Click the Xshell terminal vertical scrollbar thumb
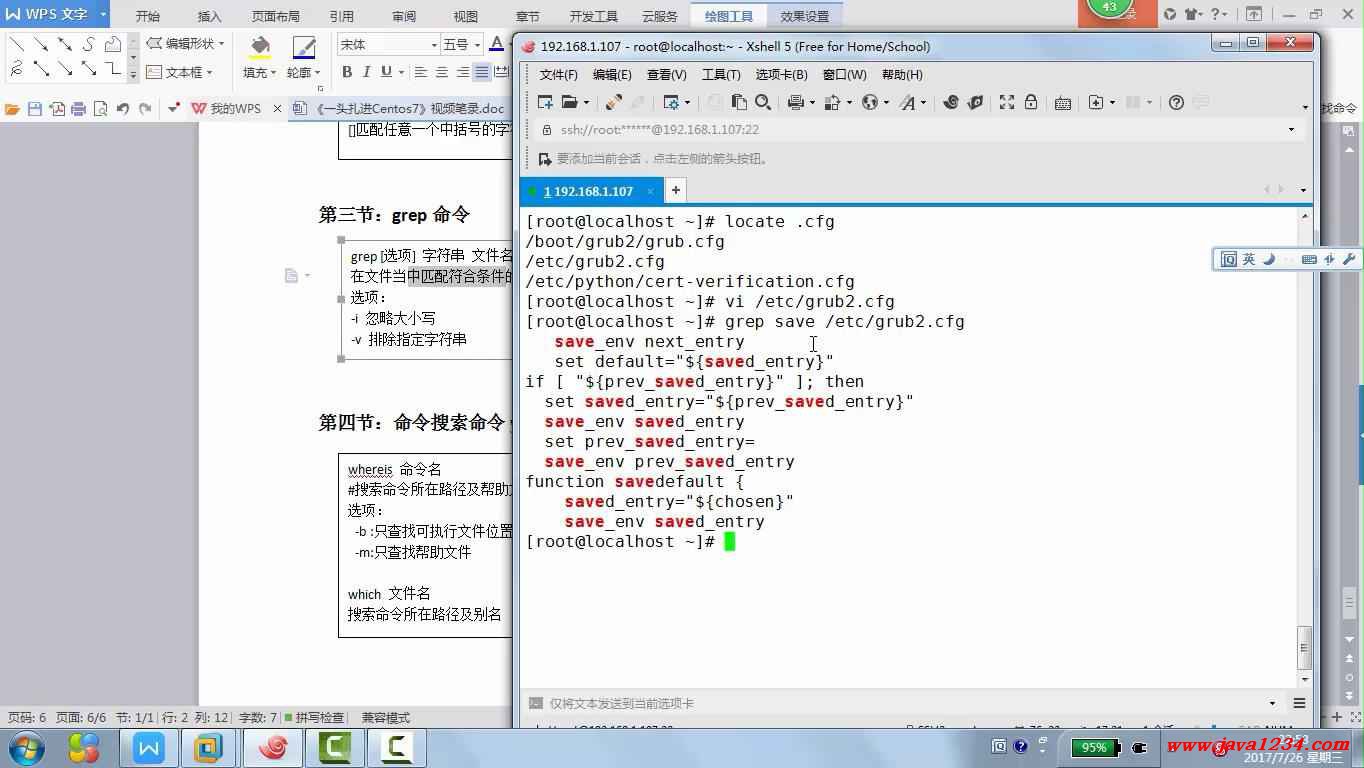This screenshot has width=1364, height=768. click(1304, 648)
